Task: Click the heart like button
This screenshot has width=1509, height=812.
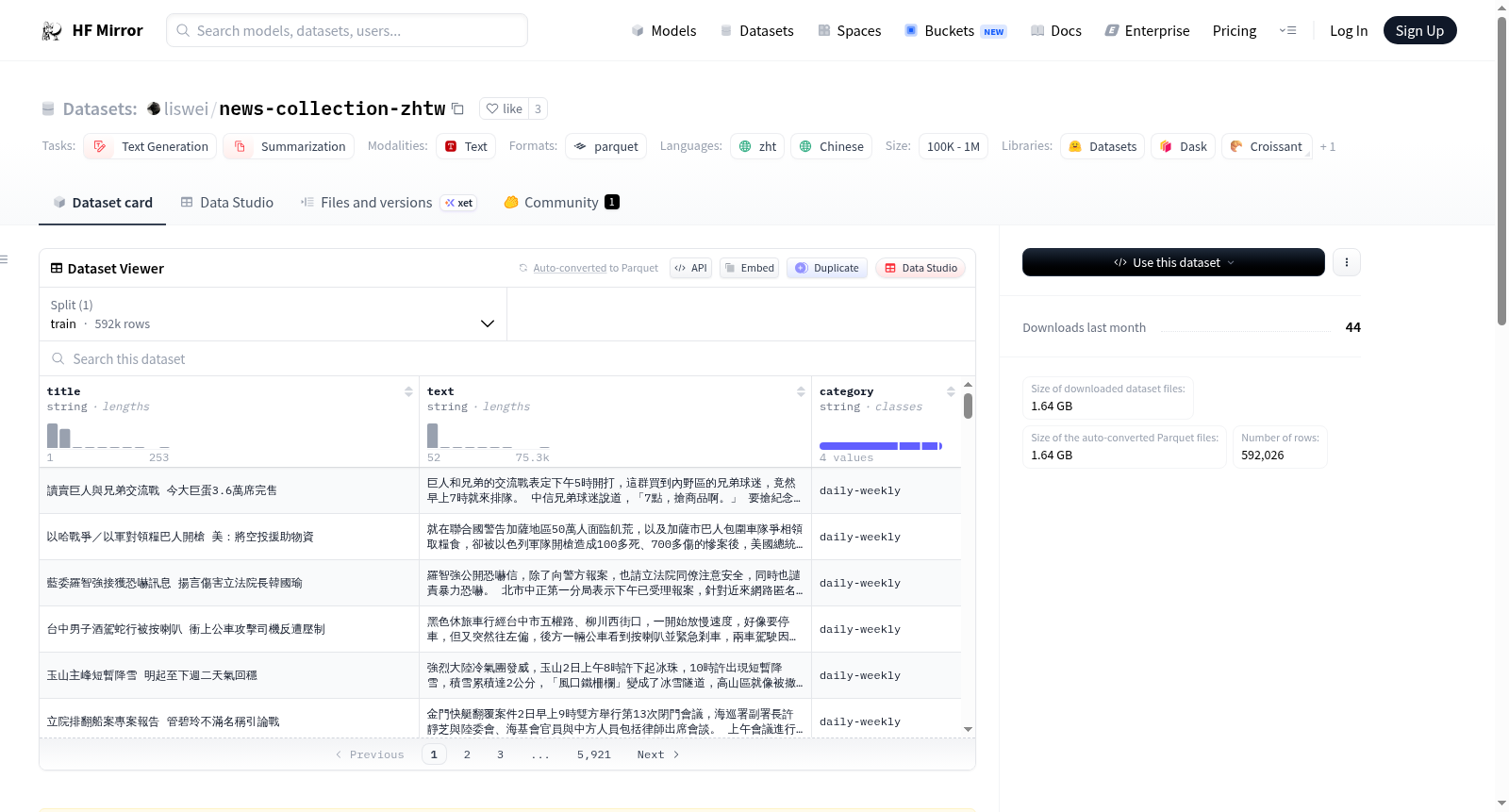Action: (504, 108)
